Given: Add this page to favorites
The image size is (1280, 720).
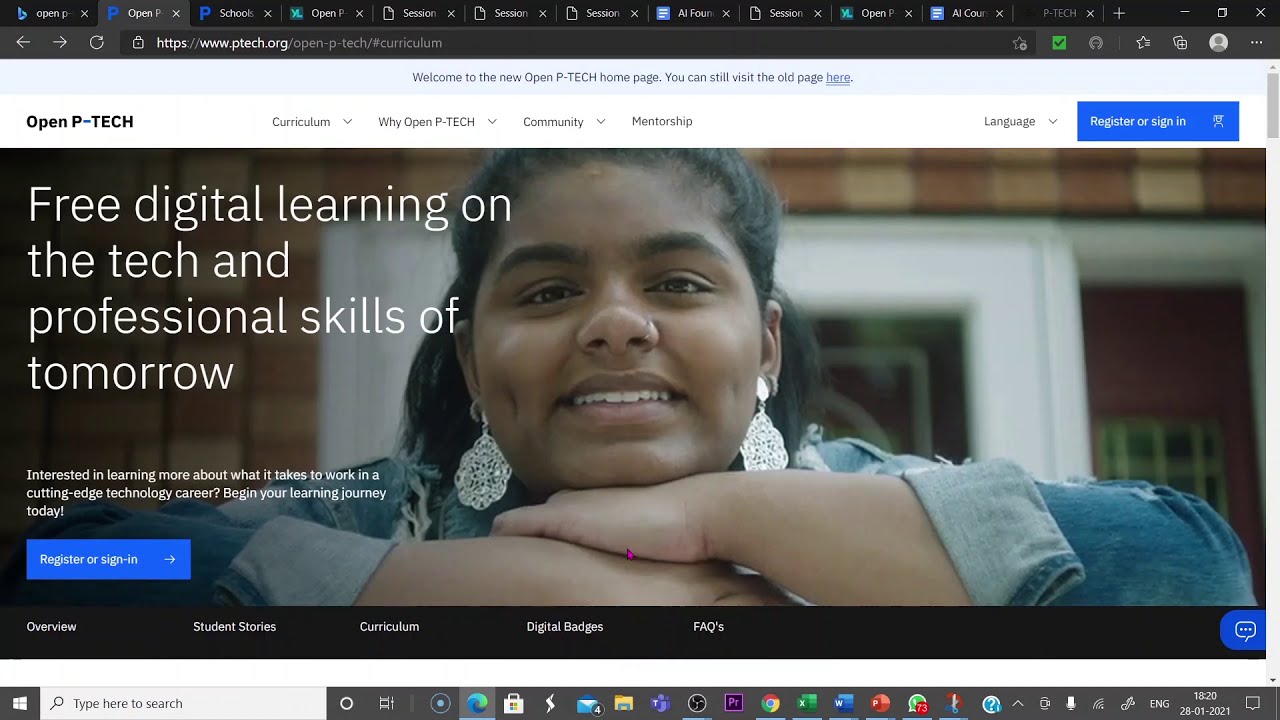Looking at the screenshot, I should (1019, 43).
